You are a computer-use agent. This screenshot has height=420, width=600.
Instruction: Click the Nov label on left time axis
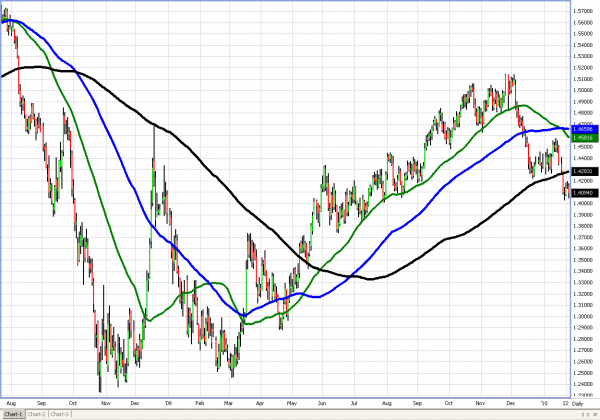[105, 402]
